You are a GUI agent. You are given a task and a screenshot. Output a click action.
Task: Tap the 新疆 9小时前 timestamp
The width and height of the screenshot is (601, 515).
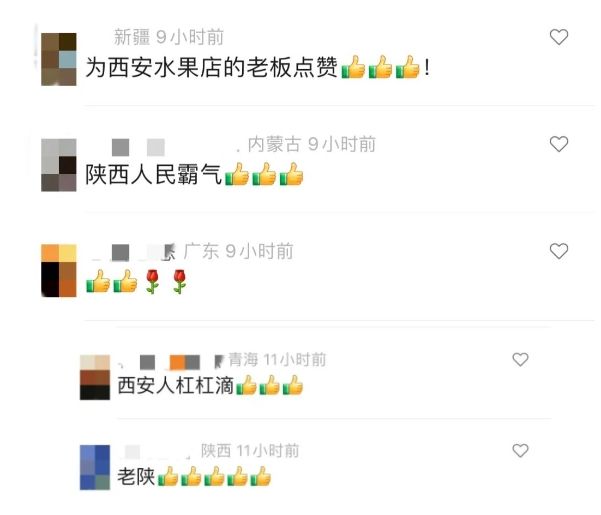pyautogui.click(x=169, y=37)
